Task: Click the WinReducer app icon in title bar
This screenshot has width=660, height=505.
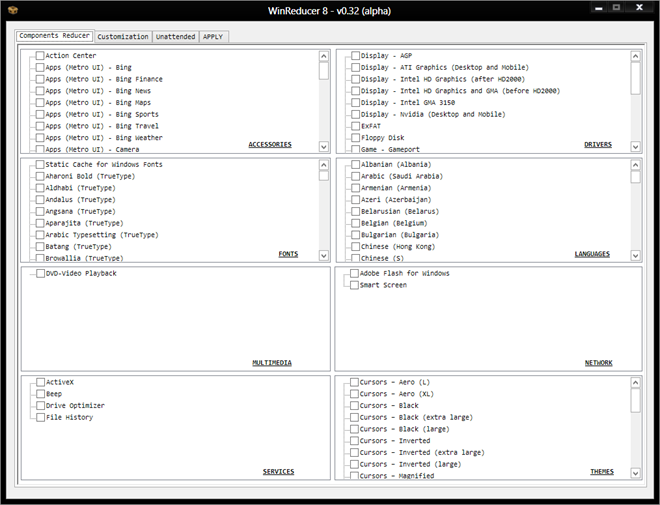Action: (13, 10)
